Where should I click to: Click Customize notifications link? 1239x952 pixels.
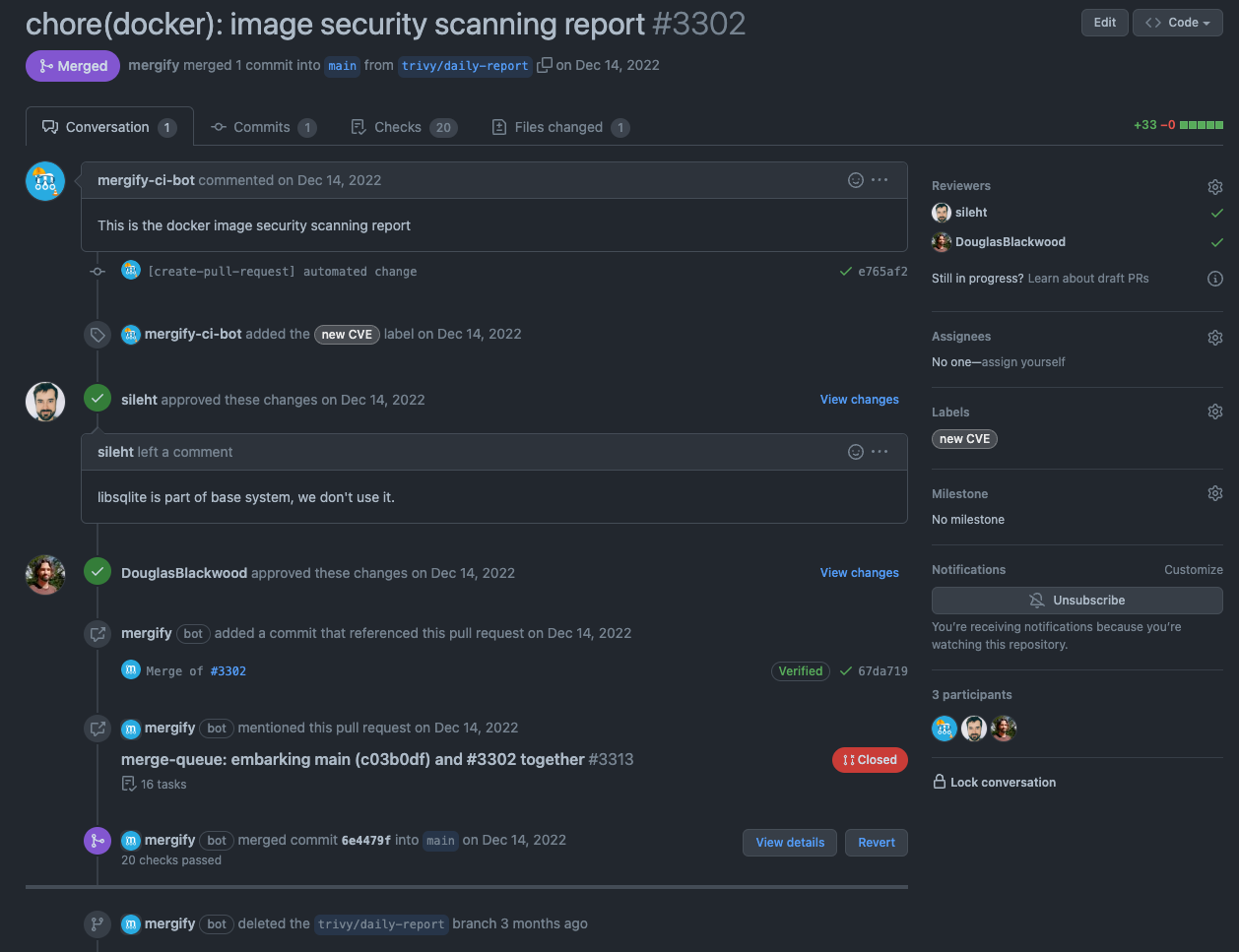[x=1194, y=570]
